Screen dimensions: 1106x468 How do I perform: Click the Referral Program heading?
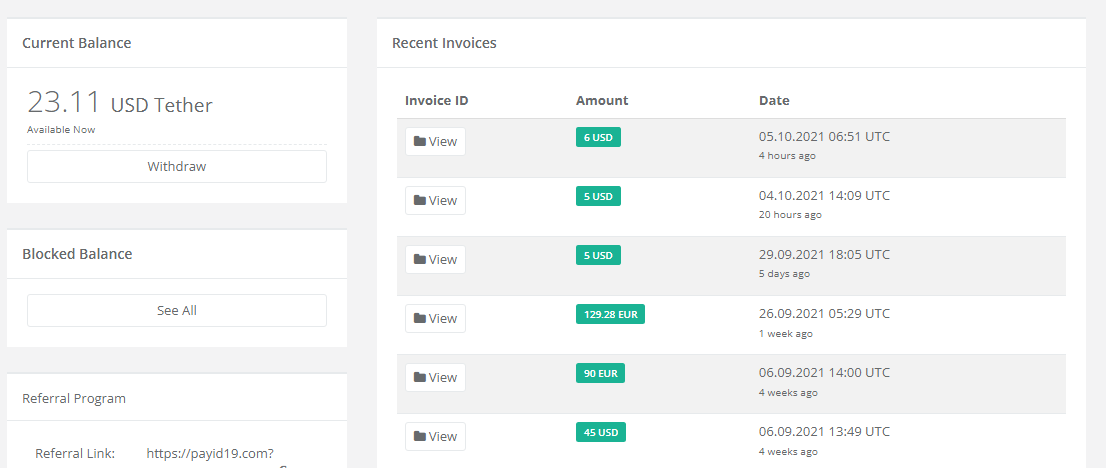click(74, 398)
